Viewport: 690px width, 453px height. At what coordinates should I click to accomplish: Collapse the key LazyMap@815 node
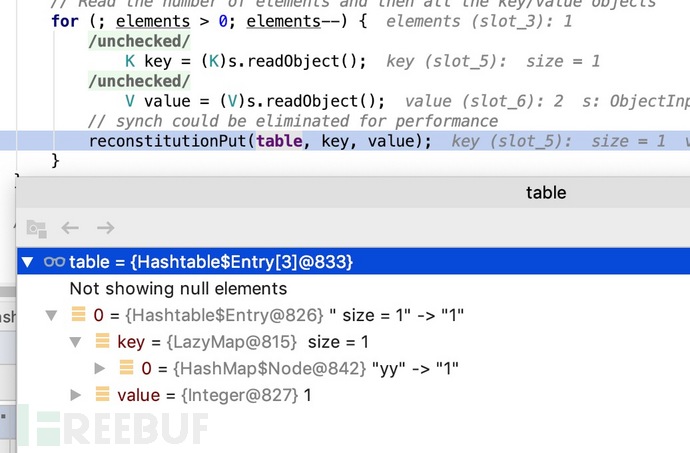click(76, 342)
